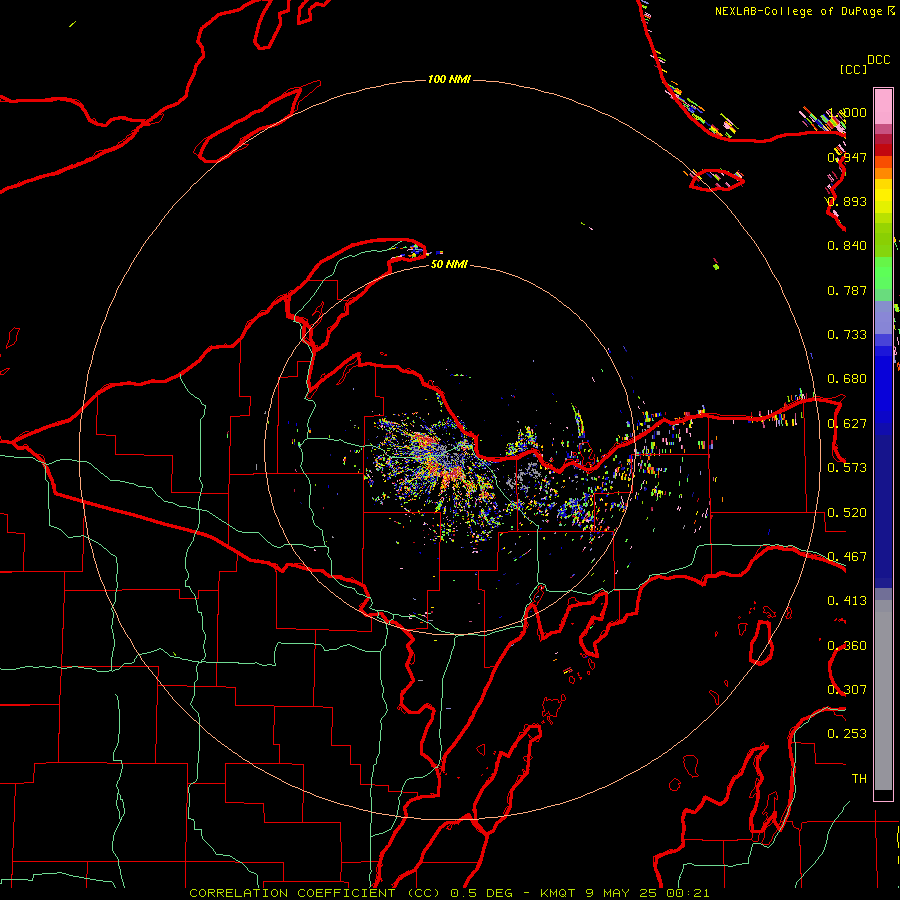
Task: Click the 100 NMI range ring label
Action: click(x=449, y=79)
